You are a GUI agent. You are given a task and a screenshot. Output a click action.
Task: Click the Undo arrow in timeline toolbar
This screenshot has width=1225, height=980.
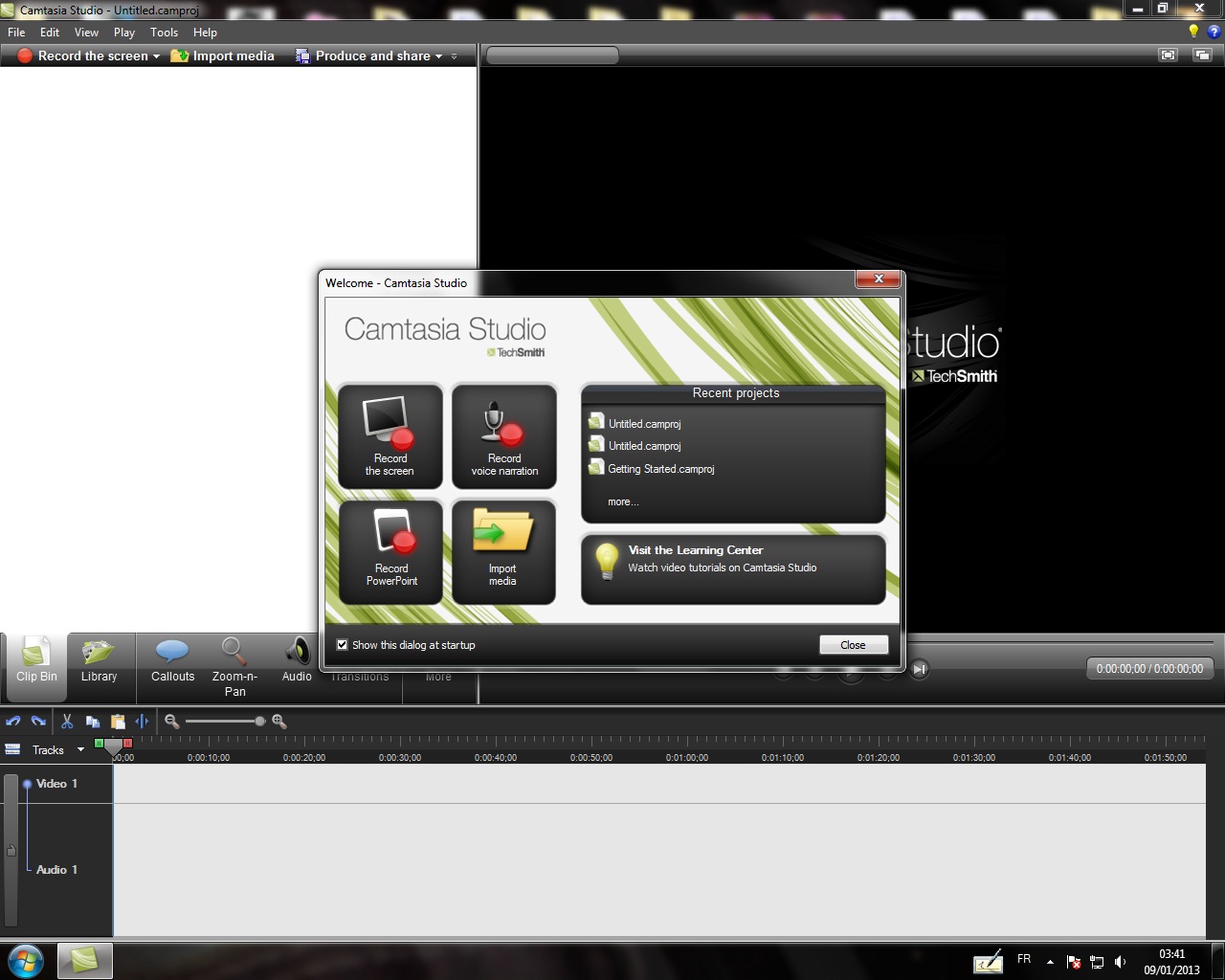pos(13,722)
